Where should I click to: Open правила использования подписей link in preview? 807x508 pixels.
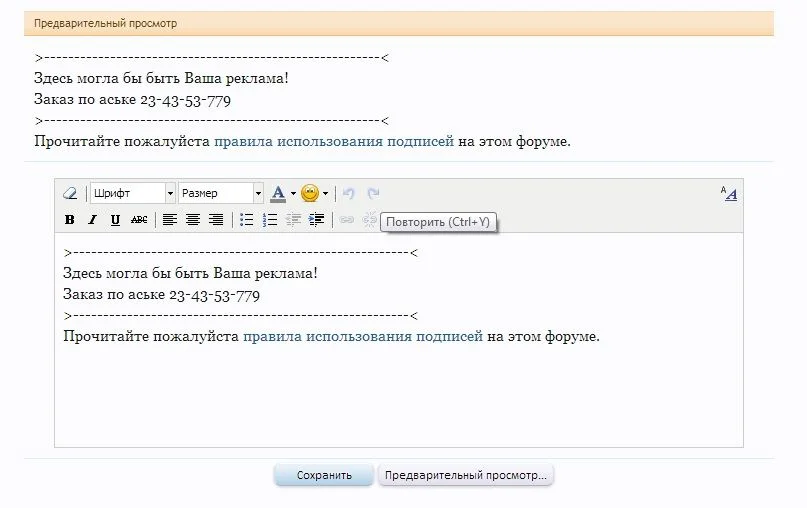tap(334, 141)
